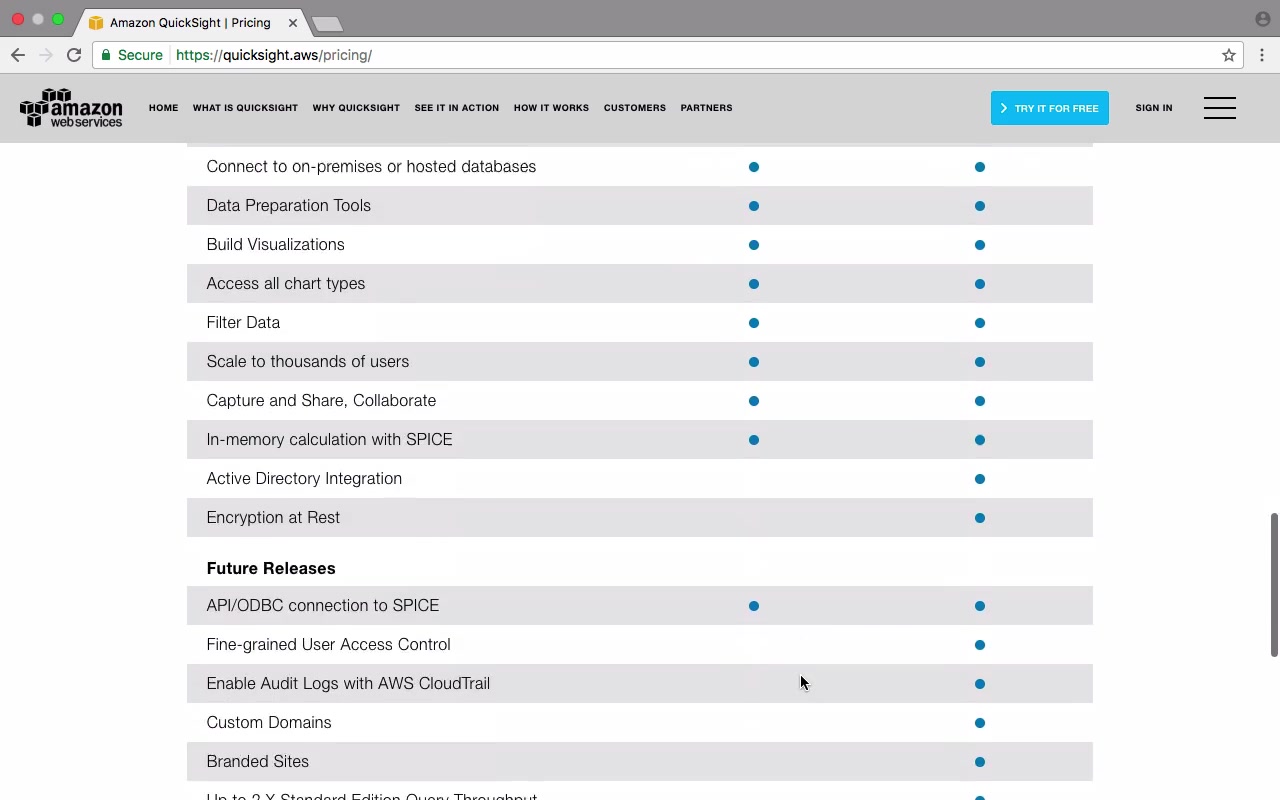Click the TRY IT FOR FREE button
The height and width of the screenshot is (800, 1280).
(x=1050, y=108)
